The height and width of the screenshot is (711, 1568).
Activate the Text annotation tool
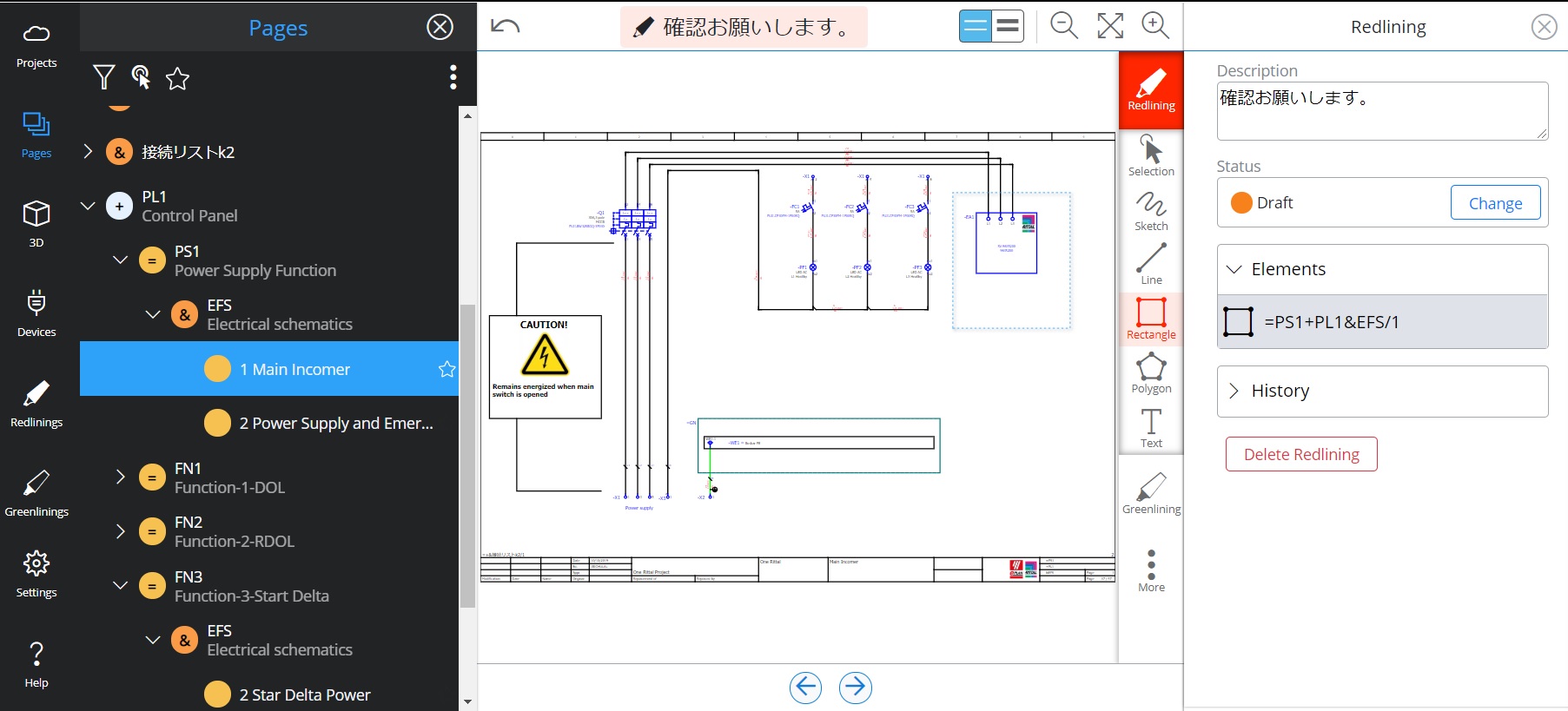click(x=1151, y=428)
